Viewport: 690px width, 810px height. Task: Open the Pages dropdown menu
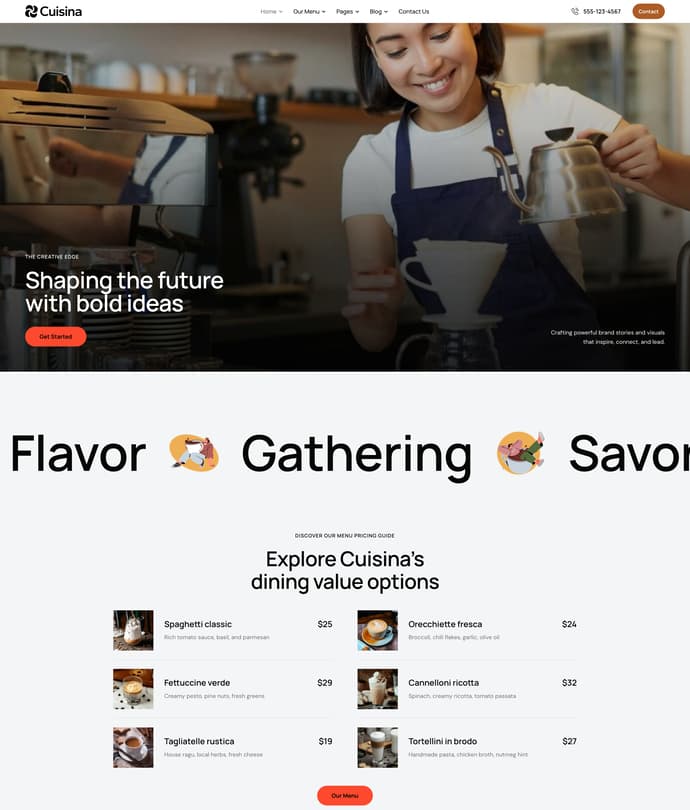347,11
